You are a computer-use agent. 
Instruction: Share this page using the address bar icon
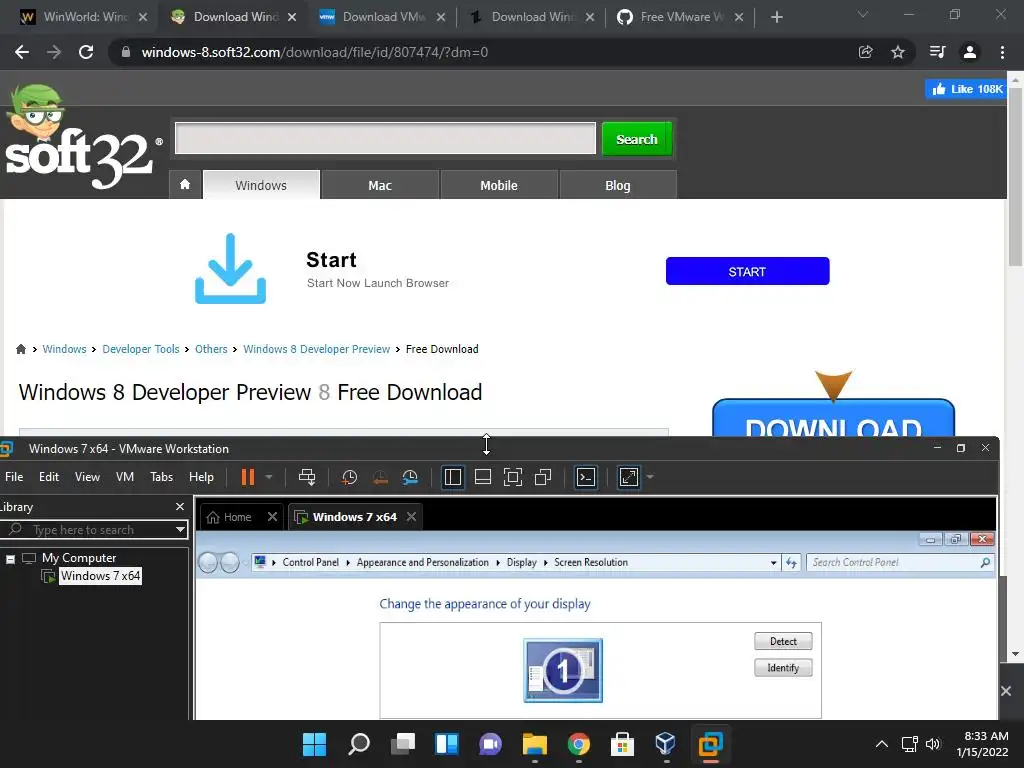click(865, 52)
